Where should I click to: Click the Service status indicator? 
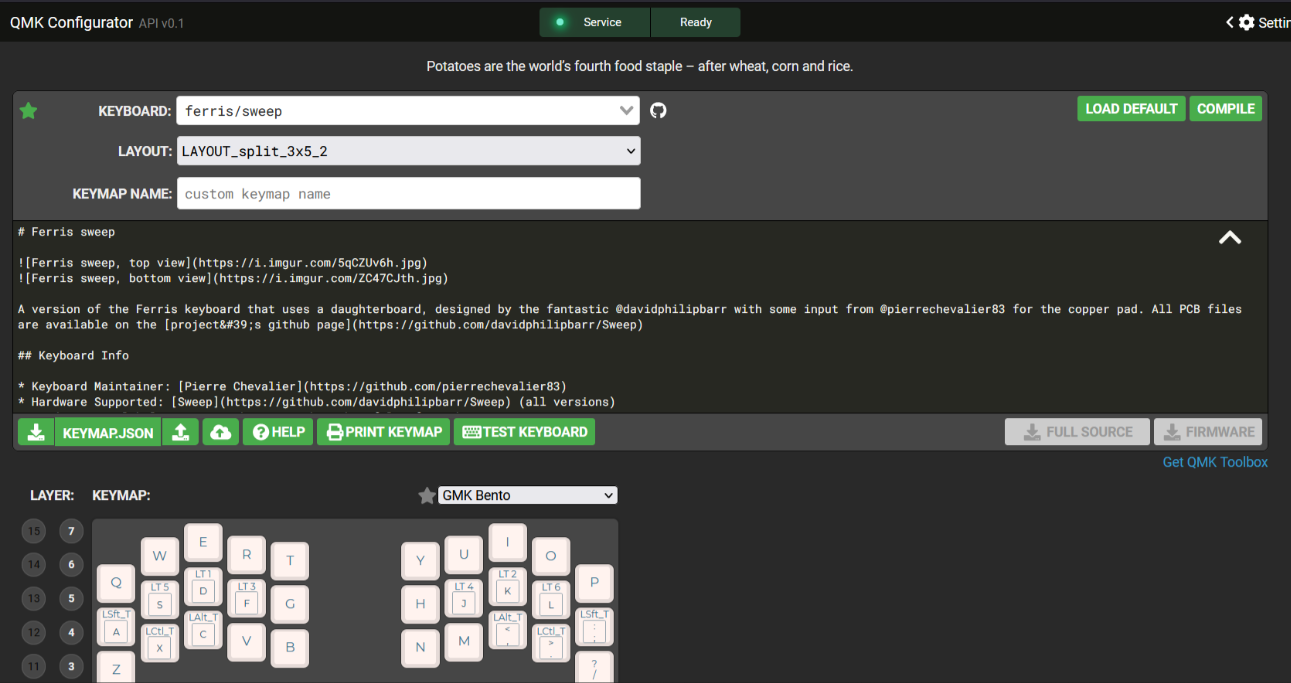pyautogui.click(x=595, y=22)
